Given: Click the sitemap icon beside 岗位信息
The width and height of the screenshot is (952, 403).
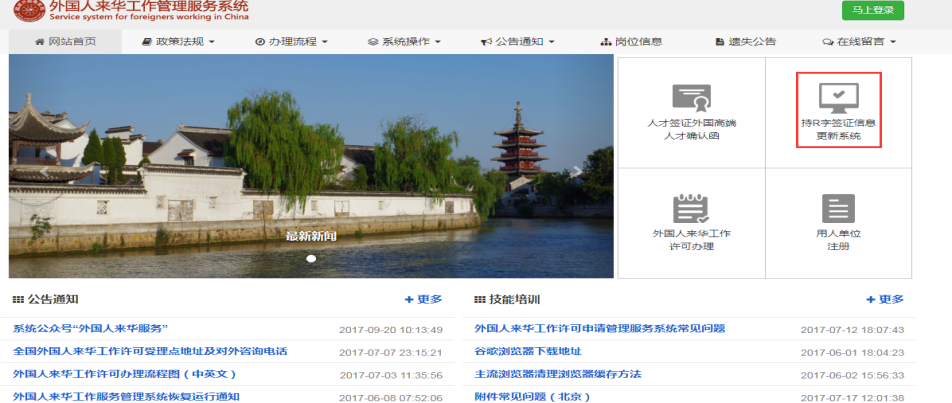Looking at the screenshot, I should point(605,42).
